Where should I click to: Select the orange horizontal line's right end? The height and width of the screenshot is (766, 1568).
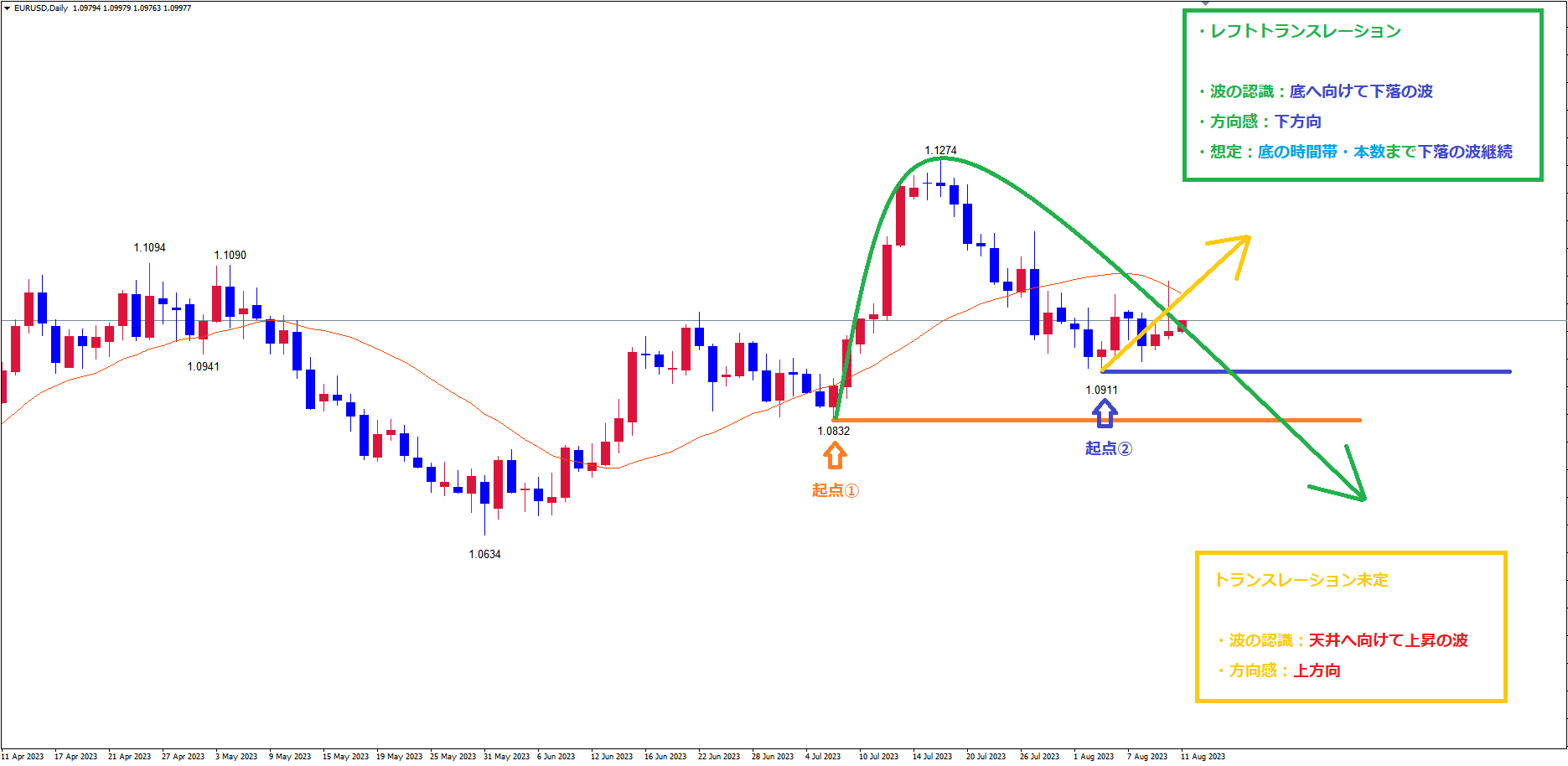point(1358,420)
